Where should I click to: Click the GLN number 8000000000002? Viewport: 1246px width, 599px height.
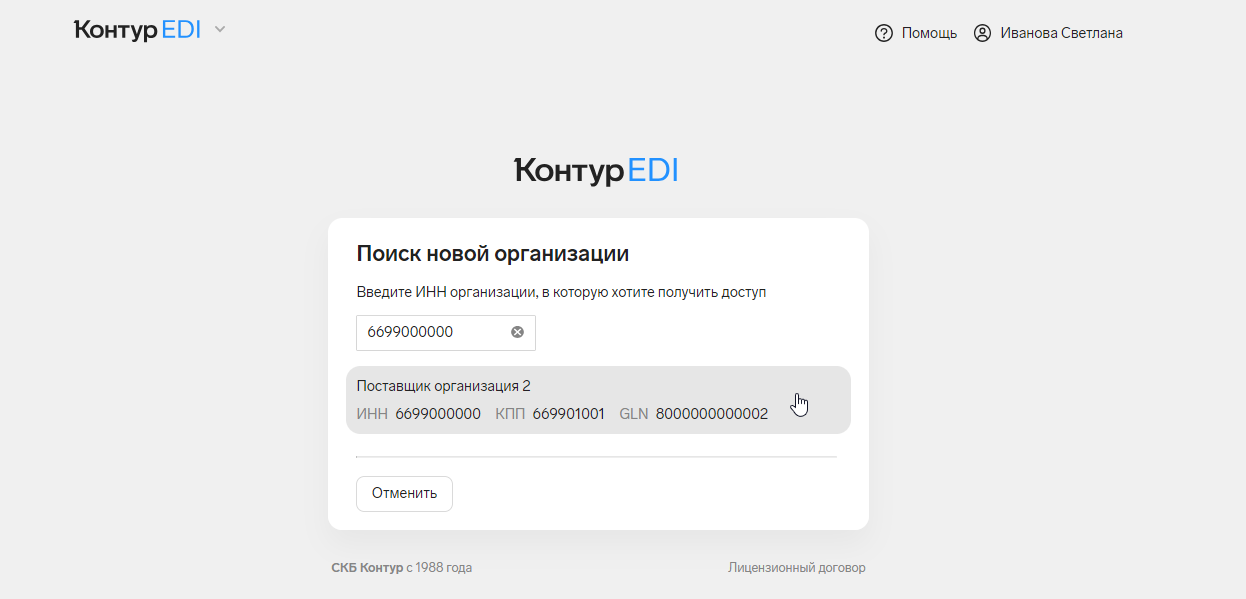tap(712, 414)
